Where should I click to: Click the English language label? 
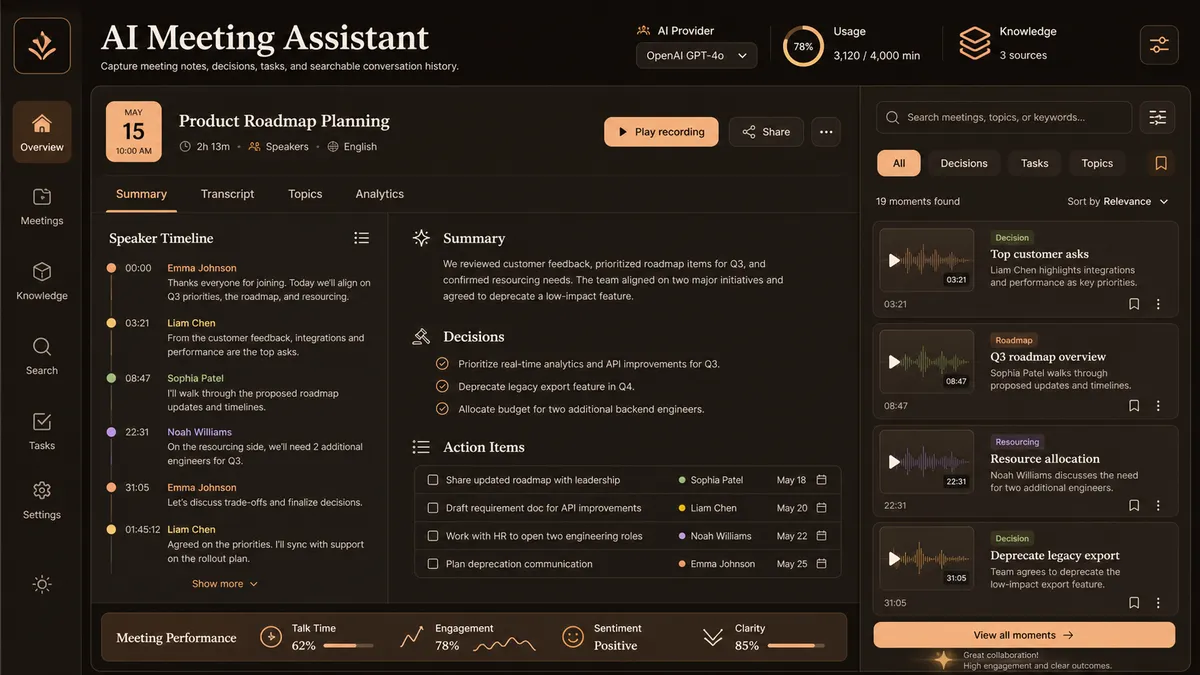[x=352, y=146]
